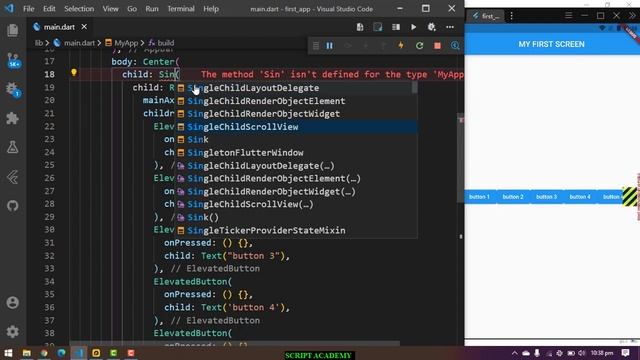
Task: Open the File menu
Action: click(29, 9)
